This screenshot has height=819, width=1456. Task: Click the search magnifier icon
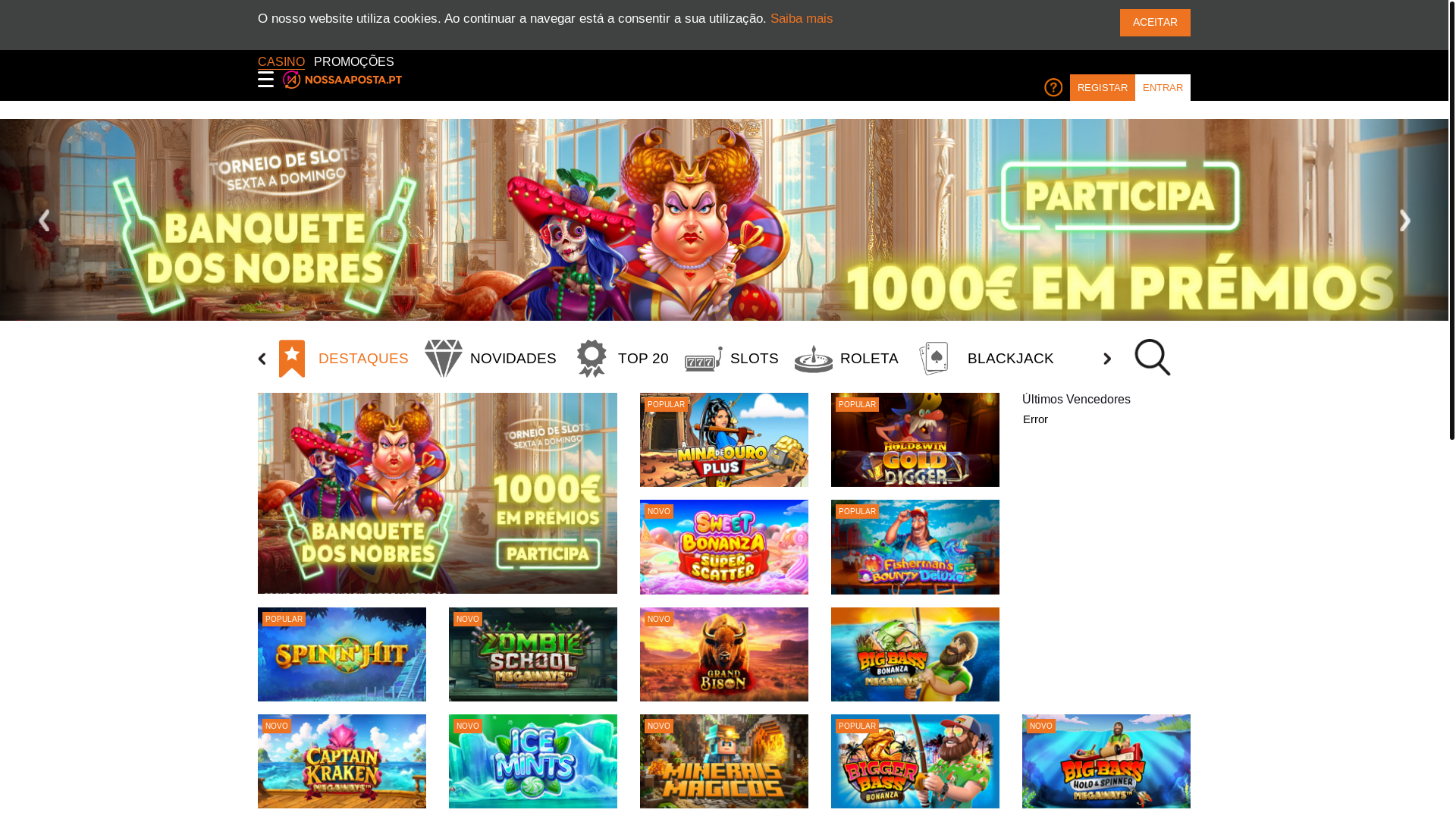pos(1152,357)
